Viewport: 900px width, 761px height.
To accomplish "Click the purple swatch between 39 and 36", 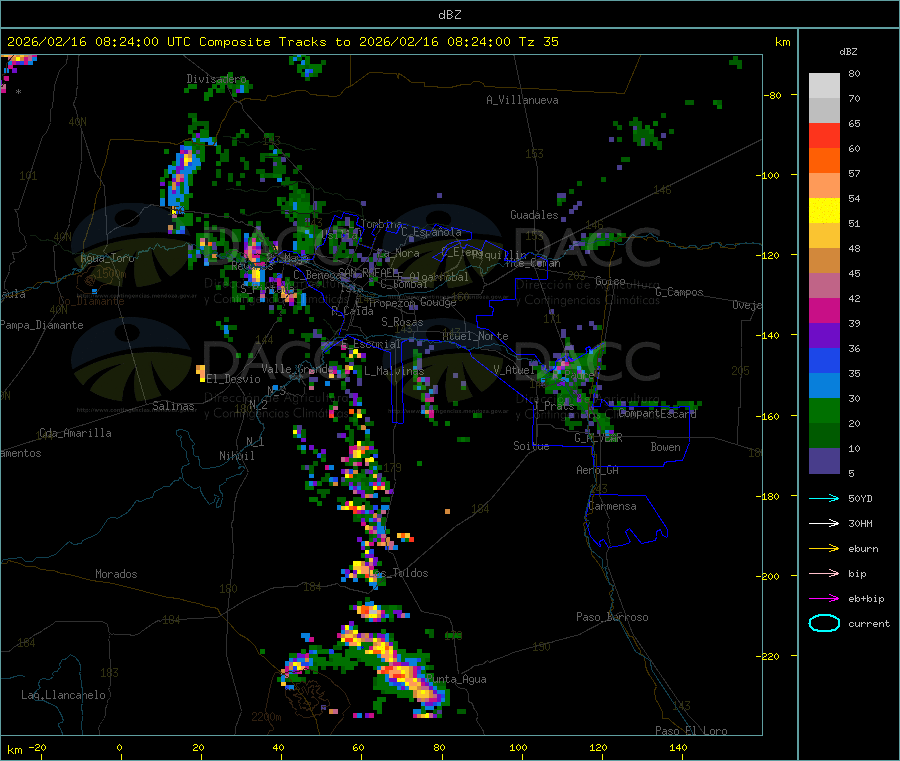I will [x=824, y=336].
